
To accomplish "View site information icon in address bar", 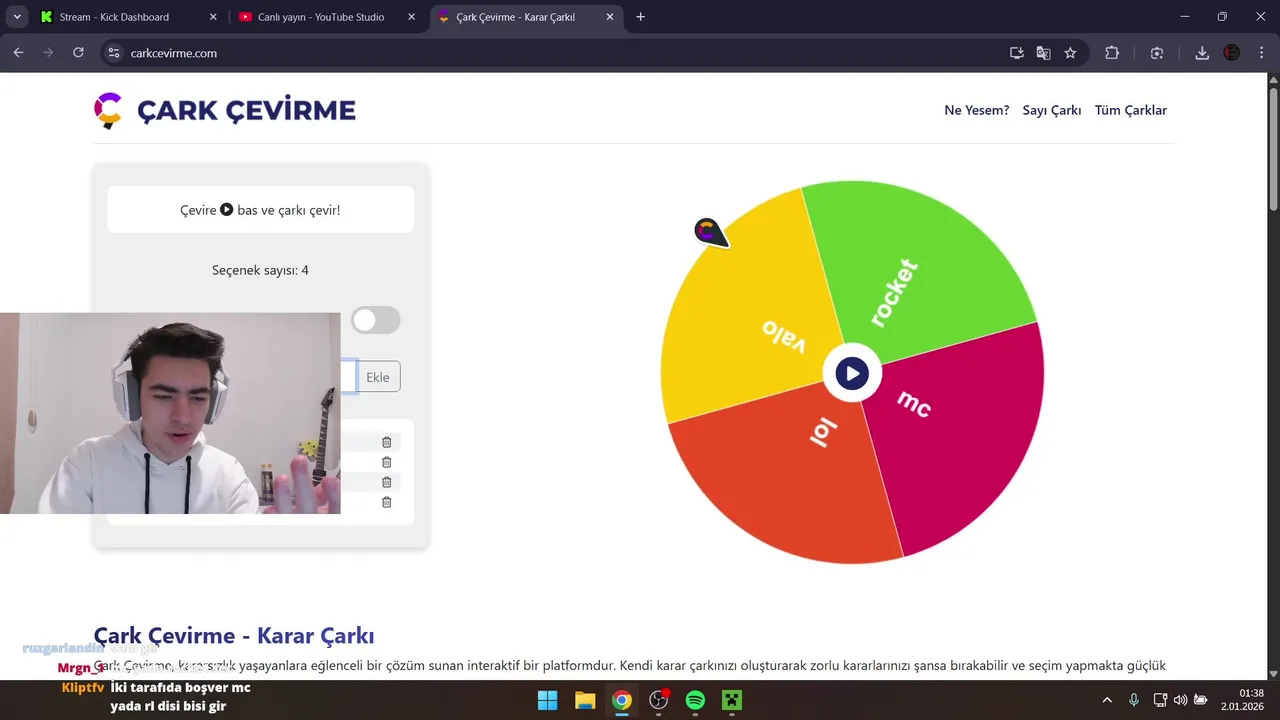I will (x=113, y=53).
